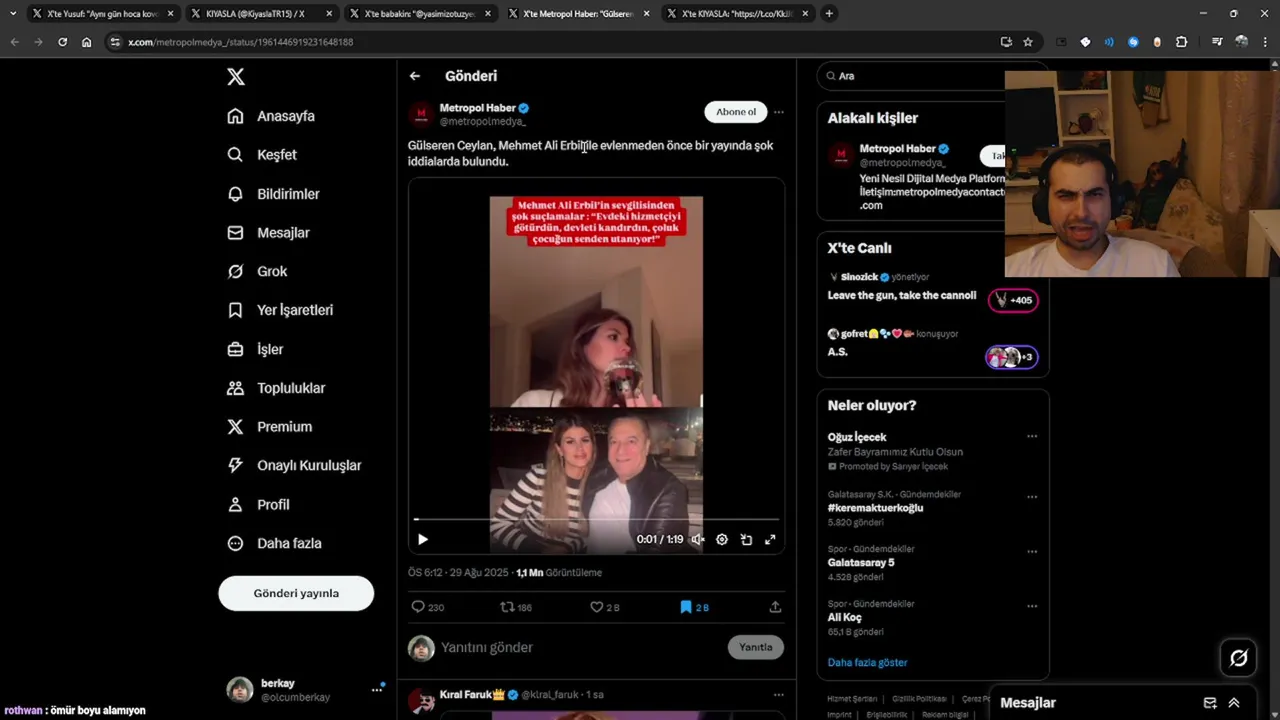Enter video fullscreen mode

[770, 539]
